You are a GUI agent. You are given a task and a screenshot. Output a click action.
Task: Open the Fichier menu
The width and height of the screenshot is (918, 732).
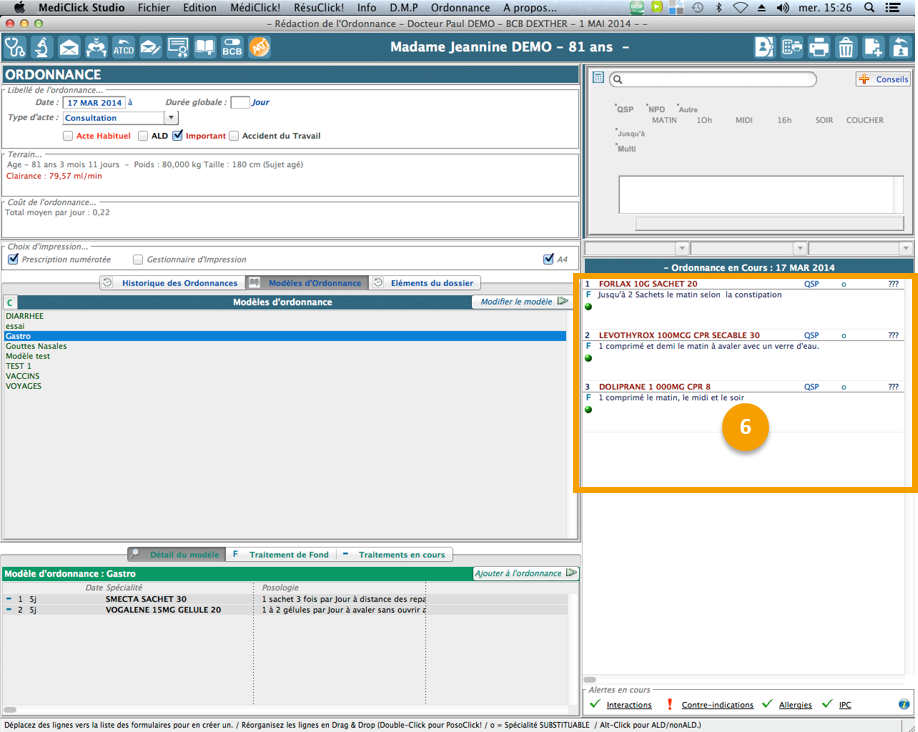[153, 8]
